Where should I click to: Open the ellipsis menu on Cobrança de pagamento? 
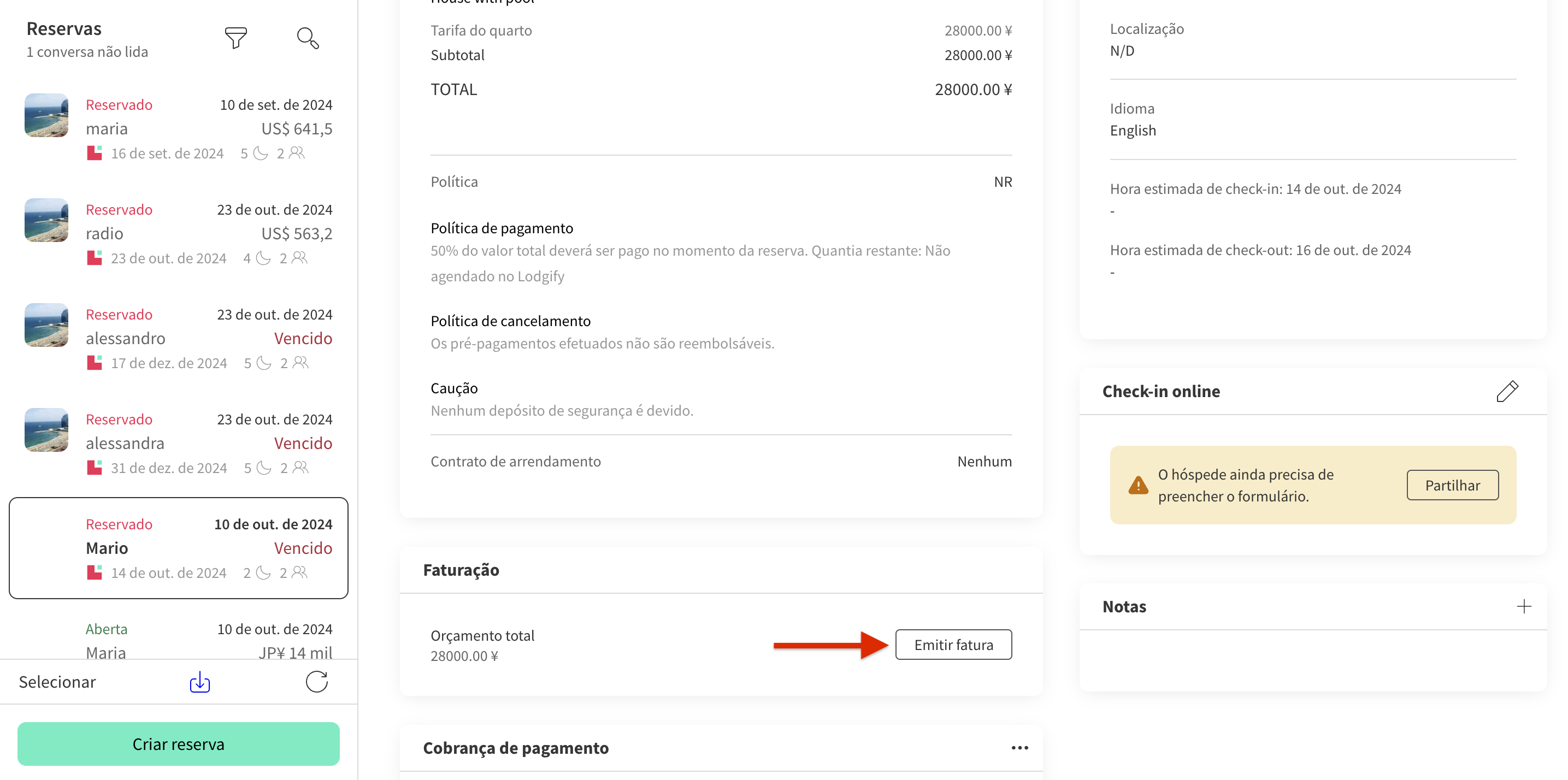tap(1019, 748)
